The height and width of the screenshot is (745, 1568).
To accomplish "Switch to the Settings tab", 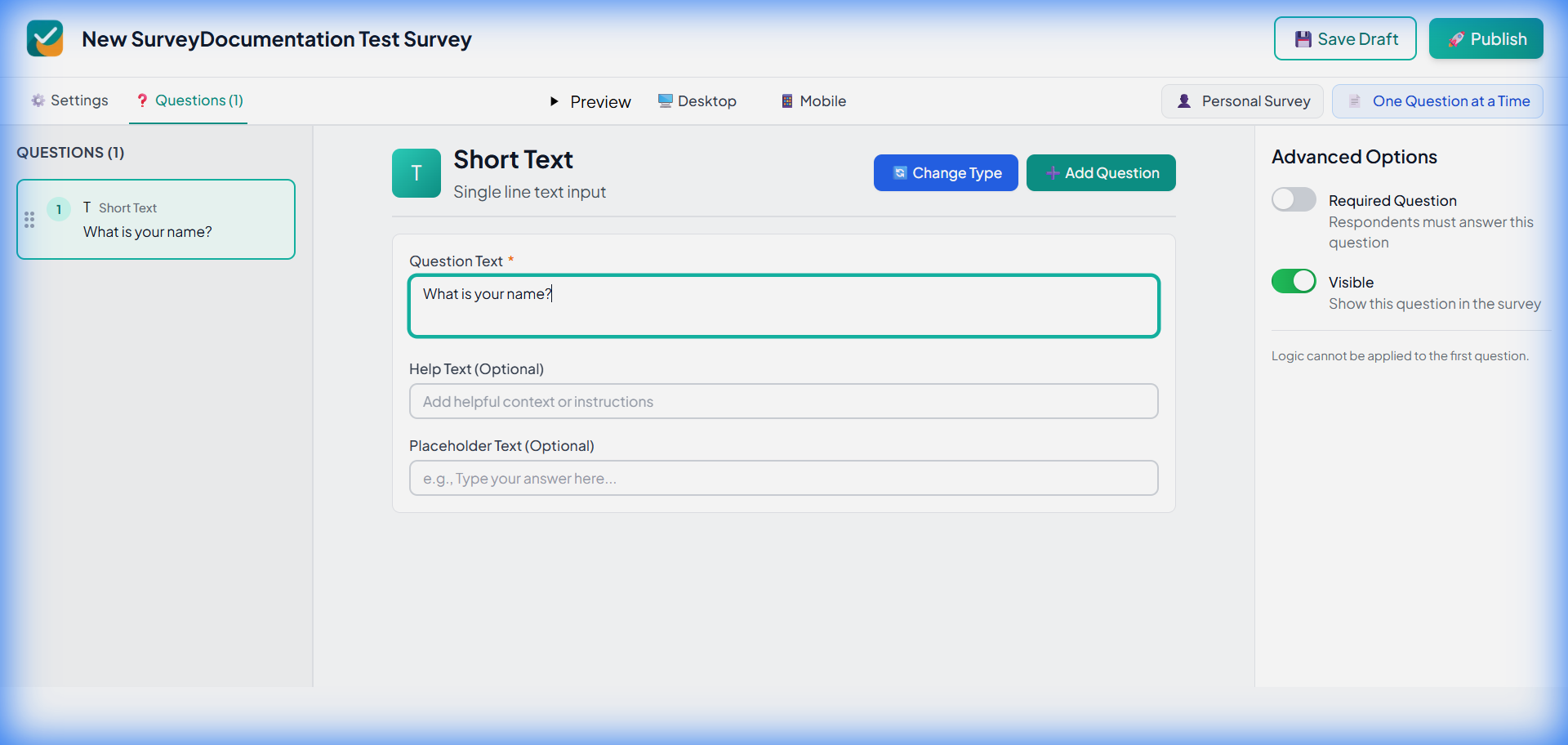I will point(69,100).
